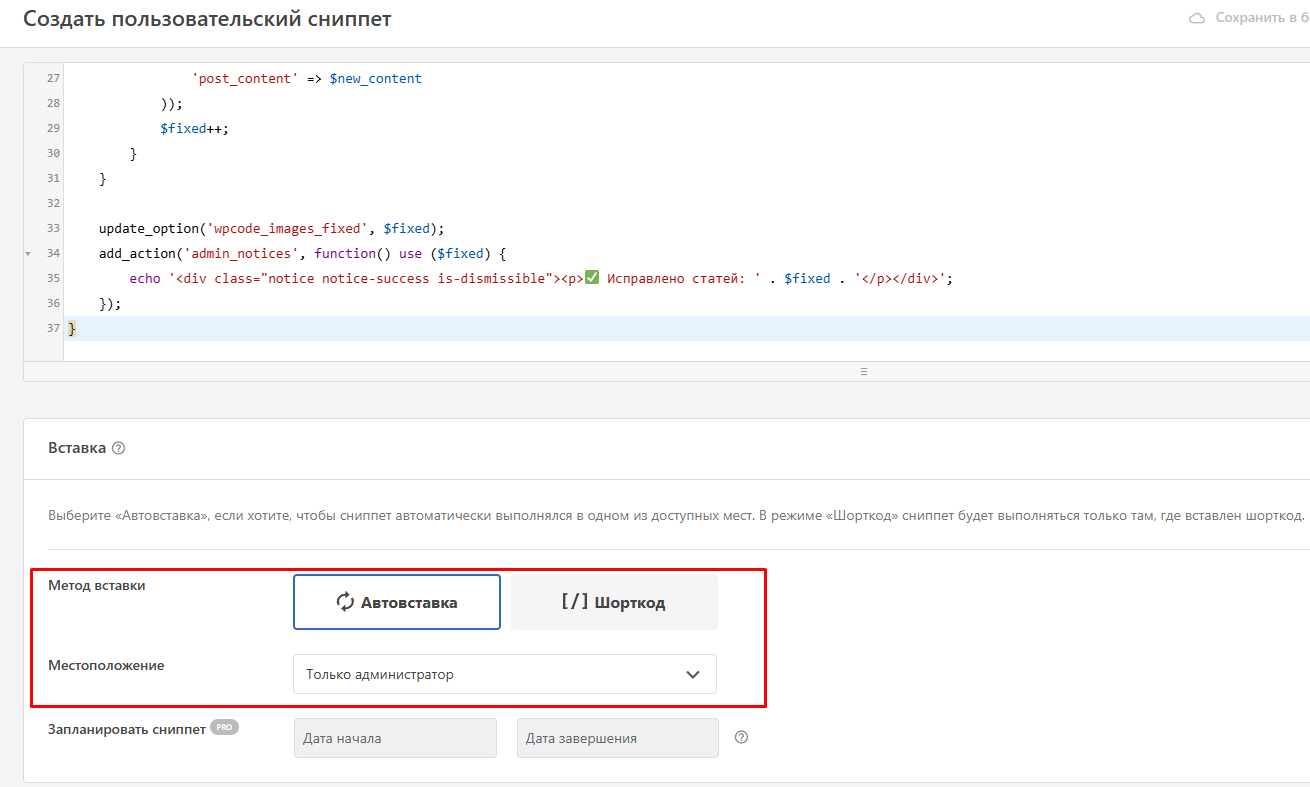
Task: Click the $fixed++ statement
Action: point(194,128)
